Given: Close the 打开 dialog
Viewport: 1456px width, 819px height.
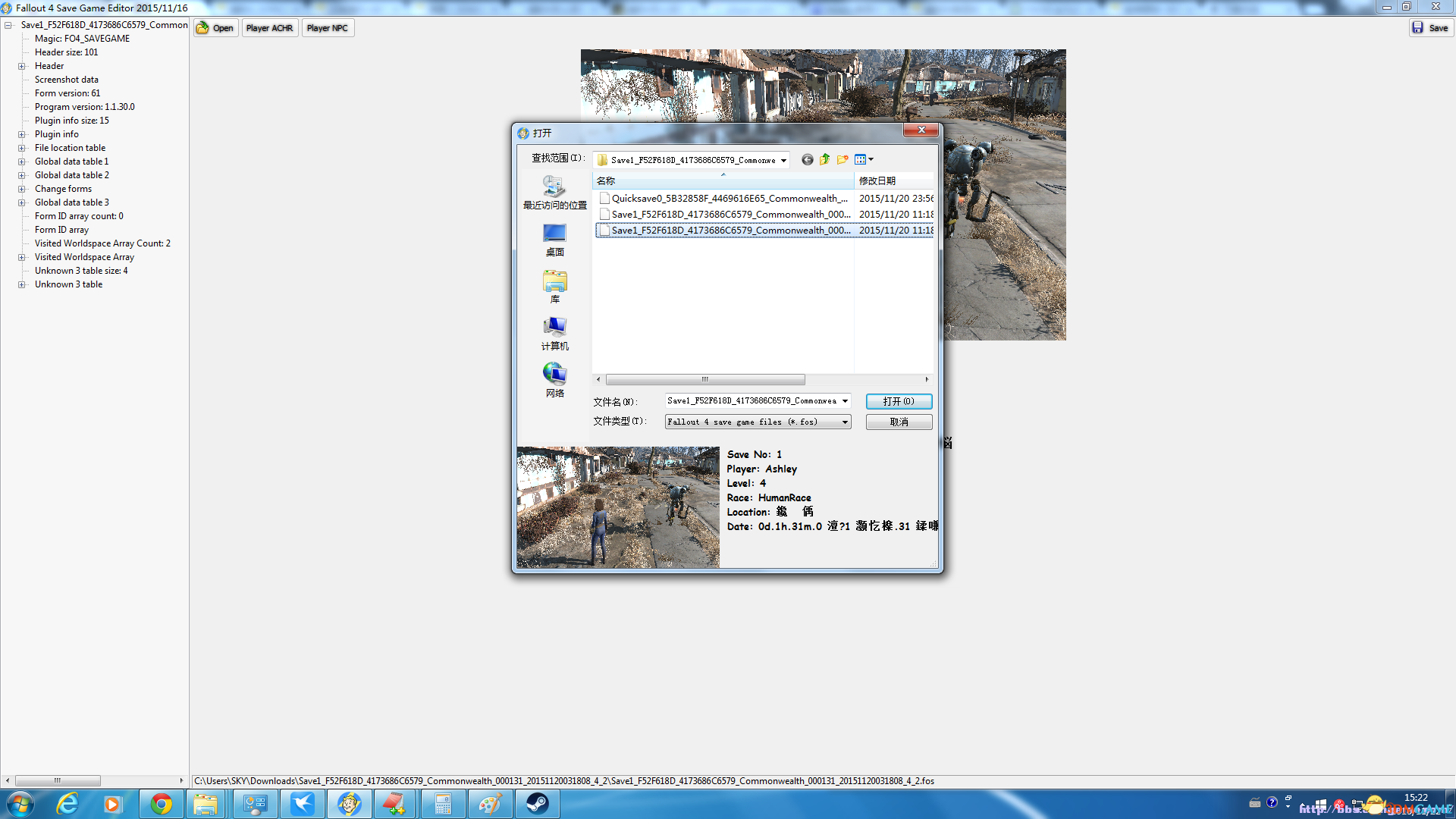Looking at the screenshot, I should coord(921,130).
